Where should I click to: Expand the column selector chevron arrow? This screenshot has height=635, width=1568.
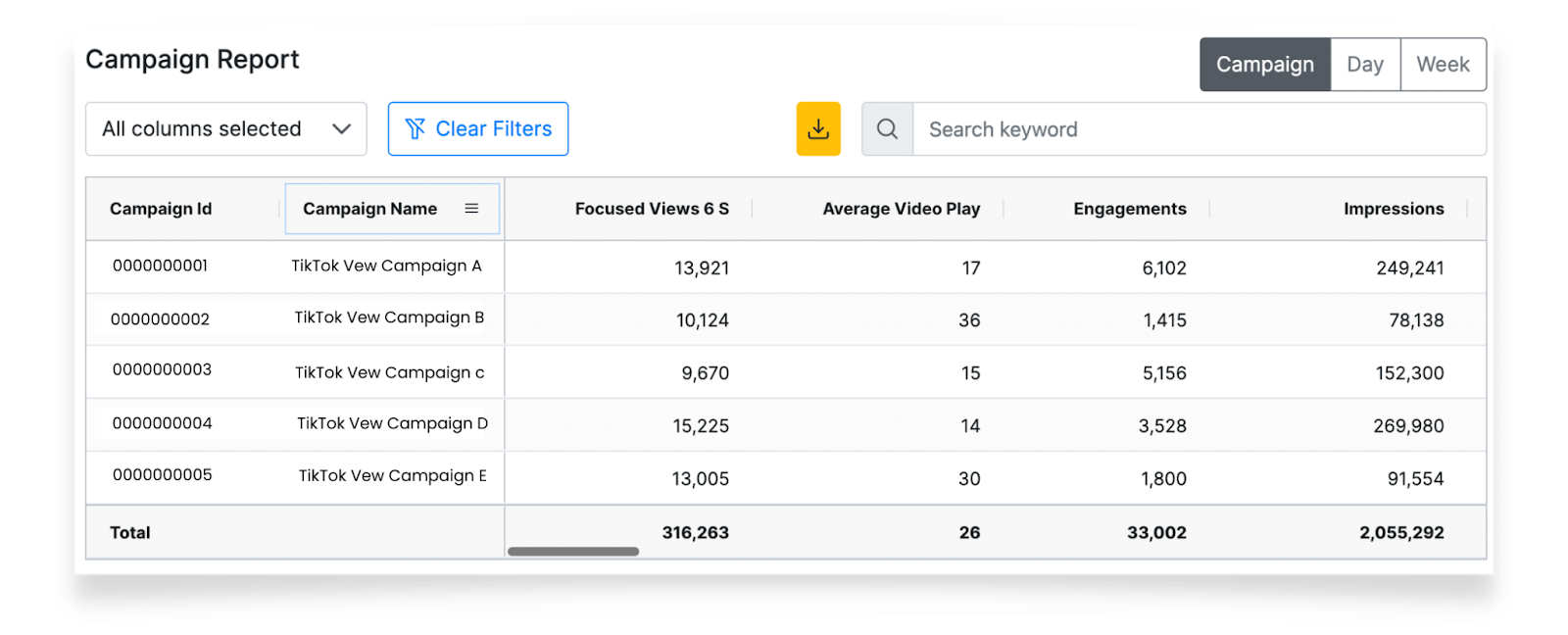[x=341, y=129]
